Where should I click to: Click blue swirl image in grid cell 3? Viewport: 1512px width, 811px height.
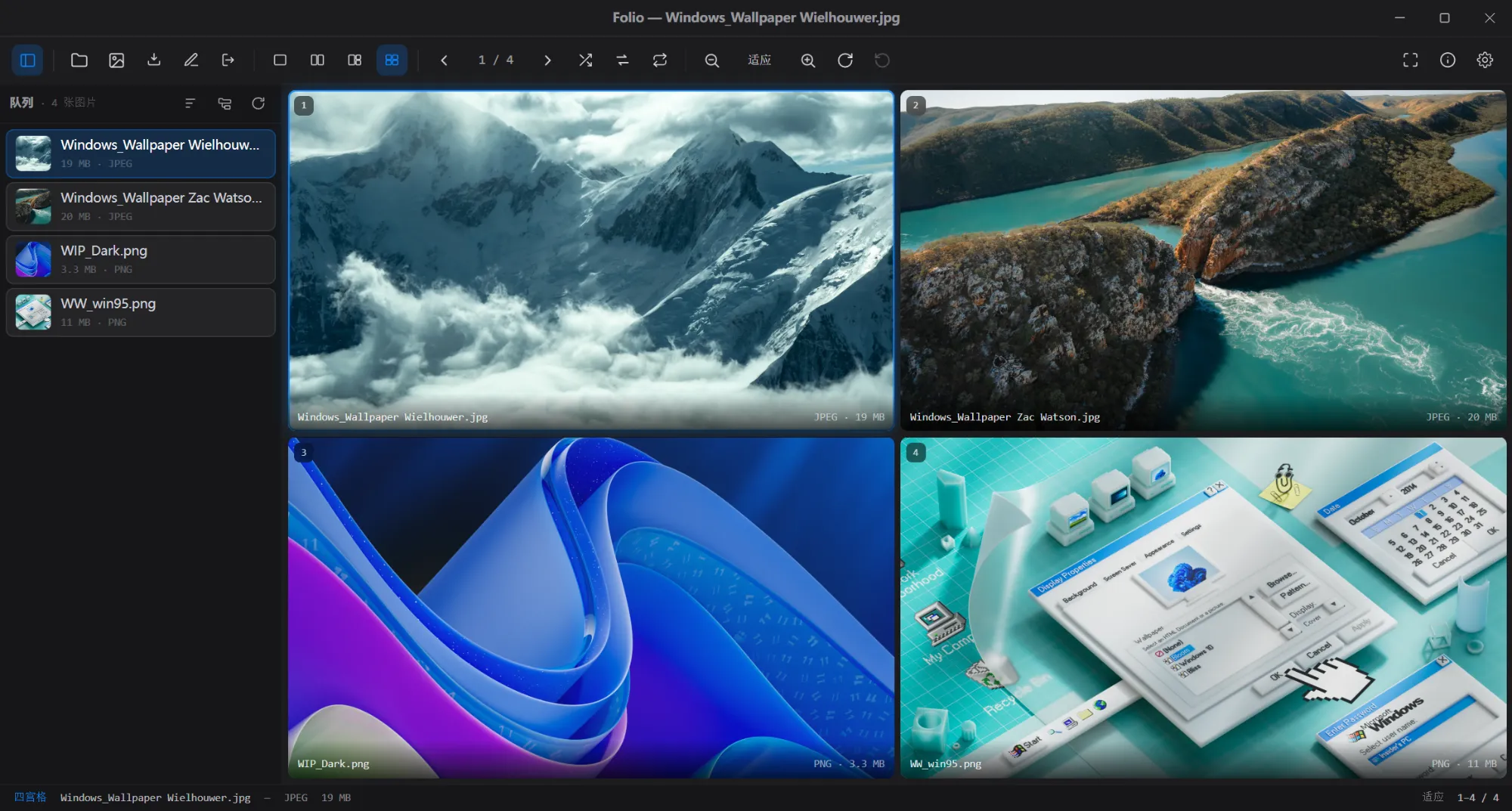(x=591, y=608)
